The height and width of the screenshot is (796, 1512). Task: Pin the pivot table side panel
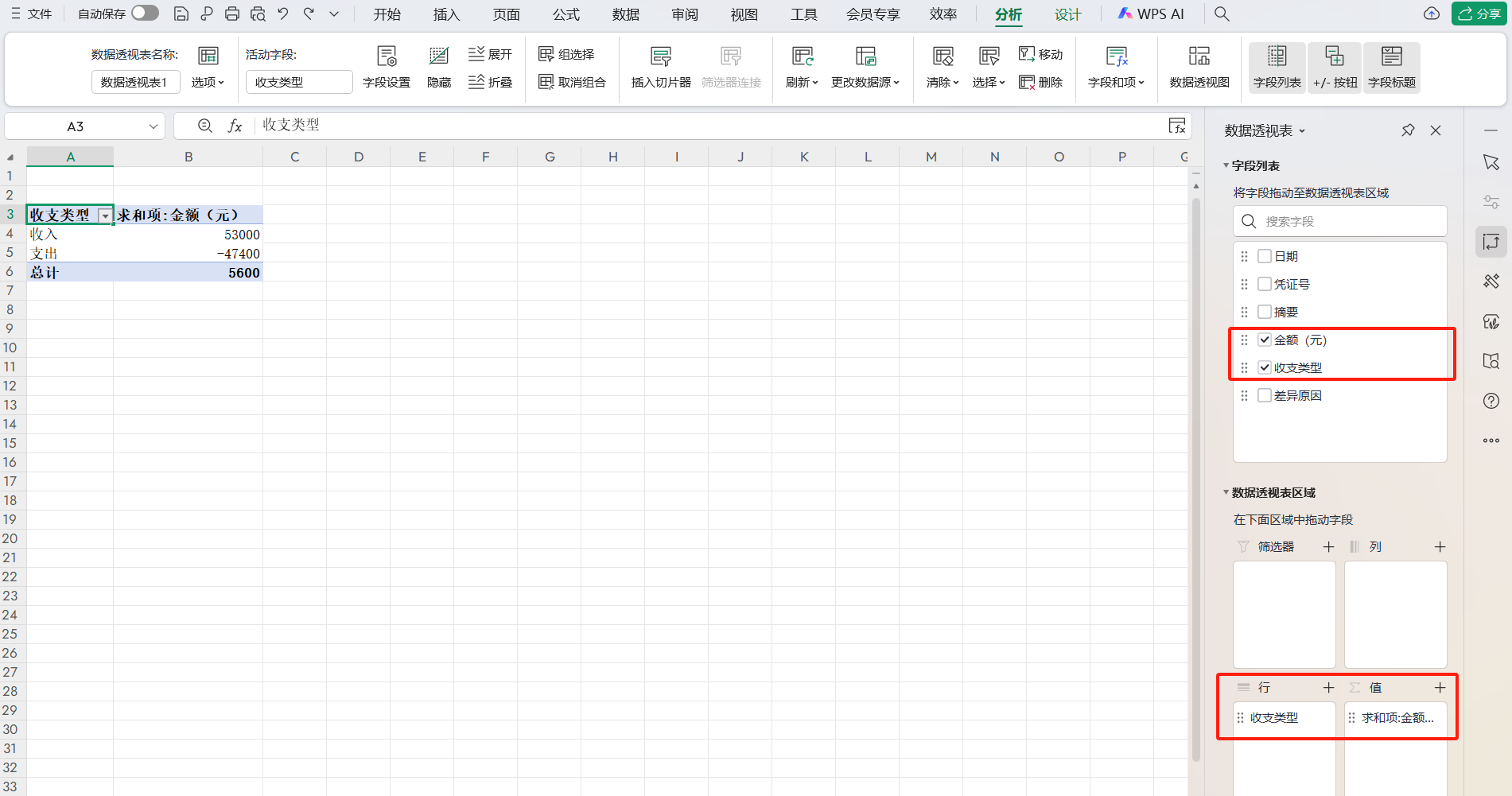1408,130
